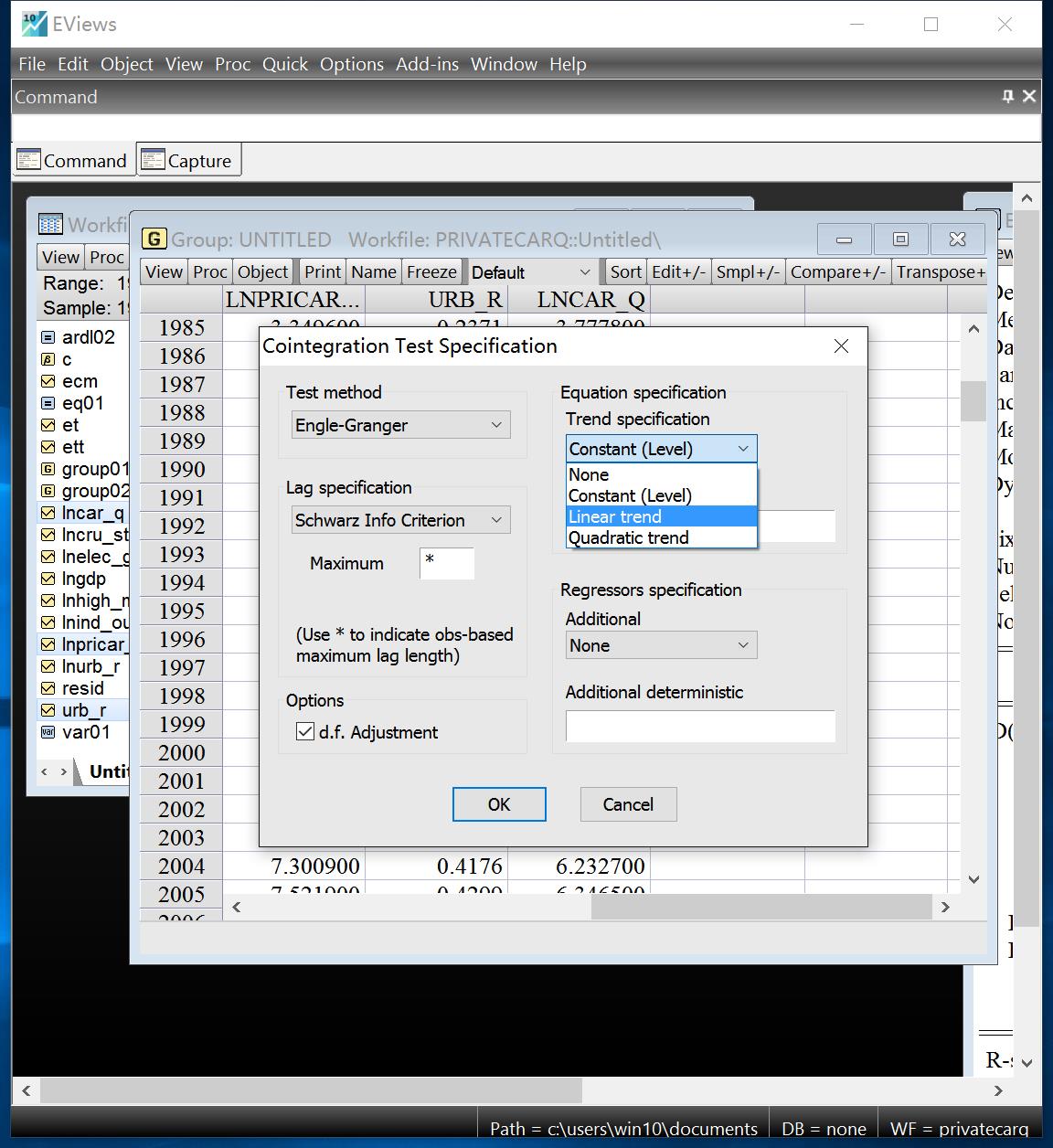This screenshot has height=1148, width=1053.
Task: Select the coefficient vector c icon
Action: click(48, 359)
